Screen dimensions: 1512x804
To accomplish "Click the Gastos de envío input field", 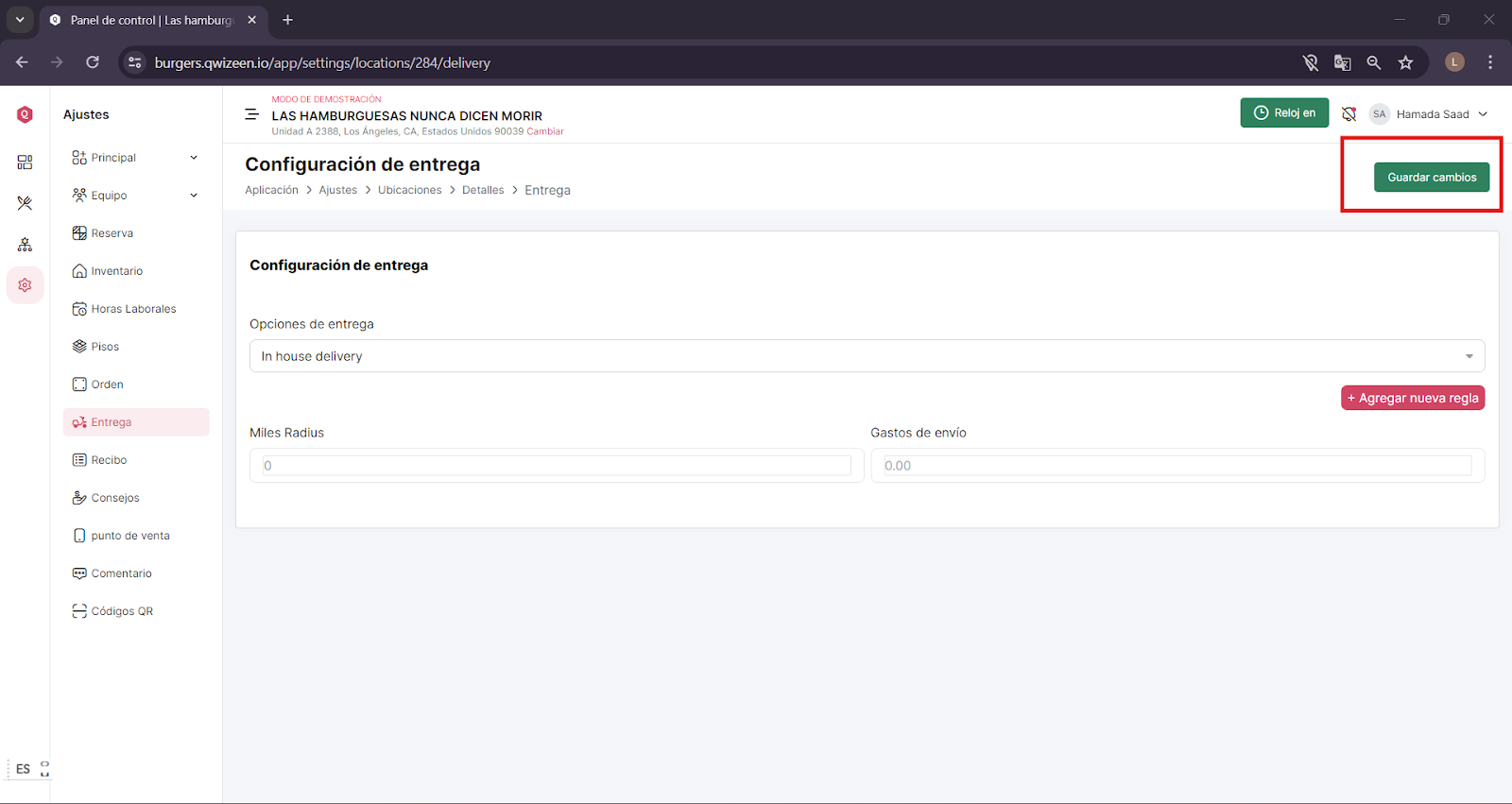I will pyautogui.click(x=1177, y=466).
